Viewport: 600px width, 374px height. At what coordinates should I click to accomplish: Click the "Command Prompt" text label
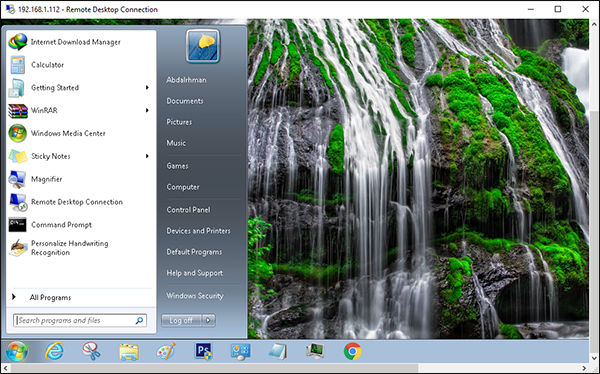[x=61, y=225]
